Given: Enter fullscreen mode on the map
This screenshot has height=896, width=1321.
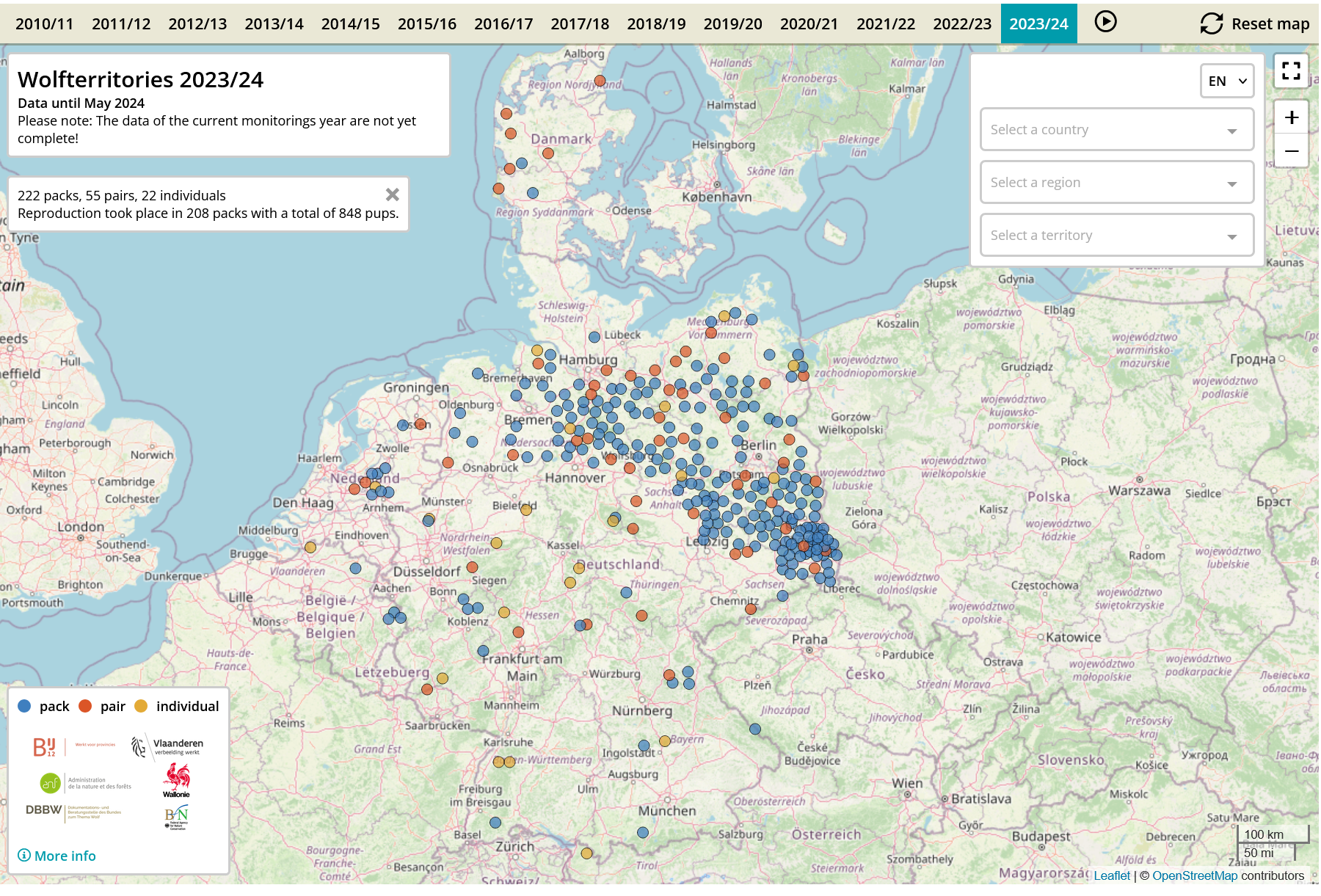Looking at the screenshot, I should pos(1291,70).
